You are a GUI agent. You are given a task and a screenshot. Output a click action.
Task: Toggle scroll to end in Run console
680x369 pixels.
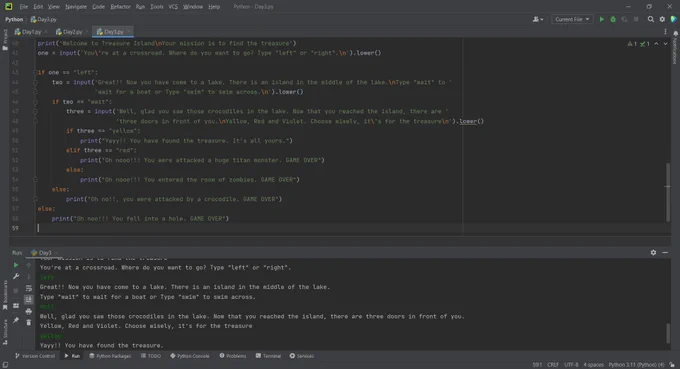coord(29,299)
